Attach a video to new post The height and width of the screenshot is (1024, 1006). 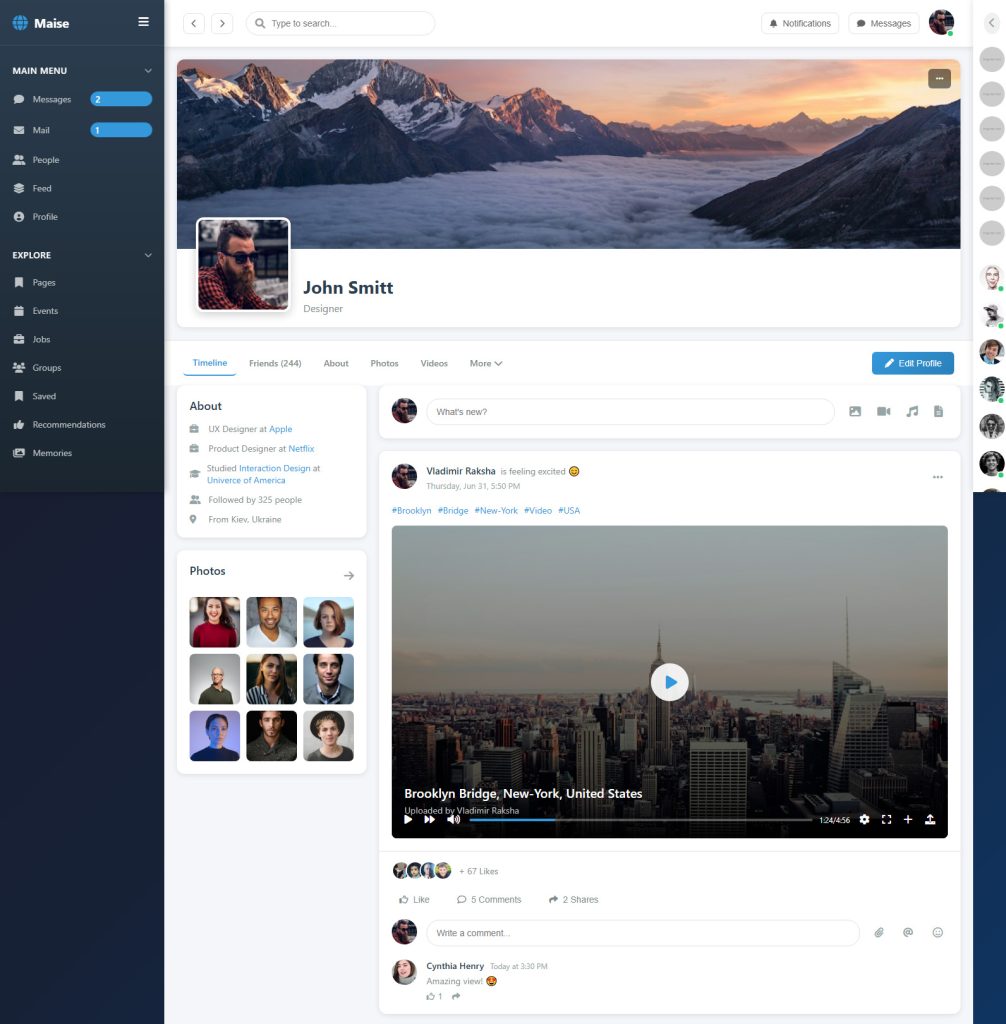[x=884, y=411]
